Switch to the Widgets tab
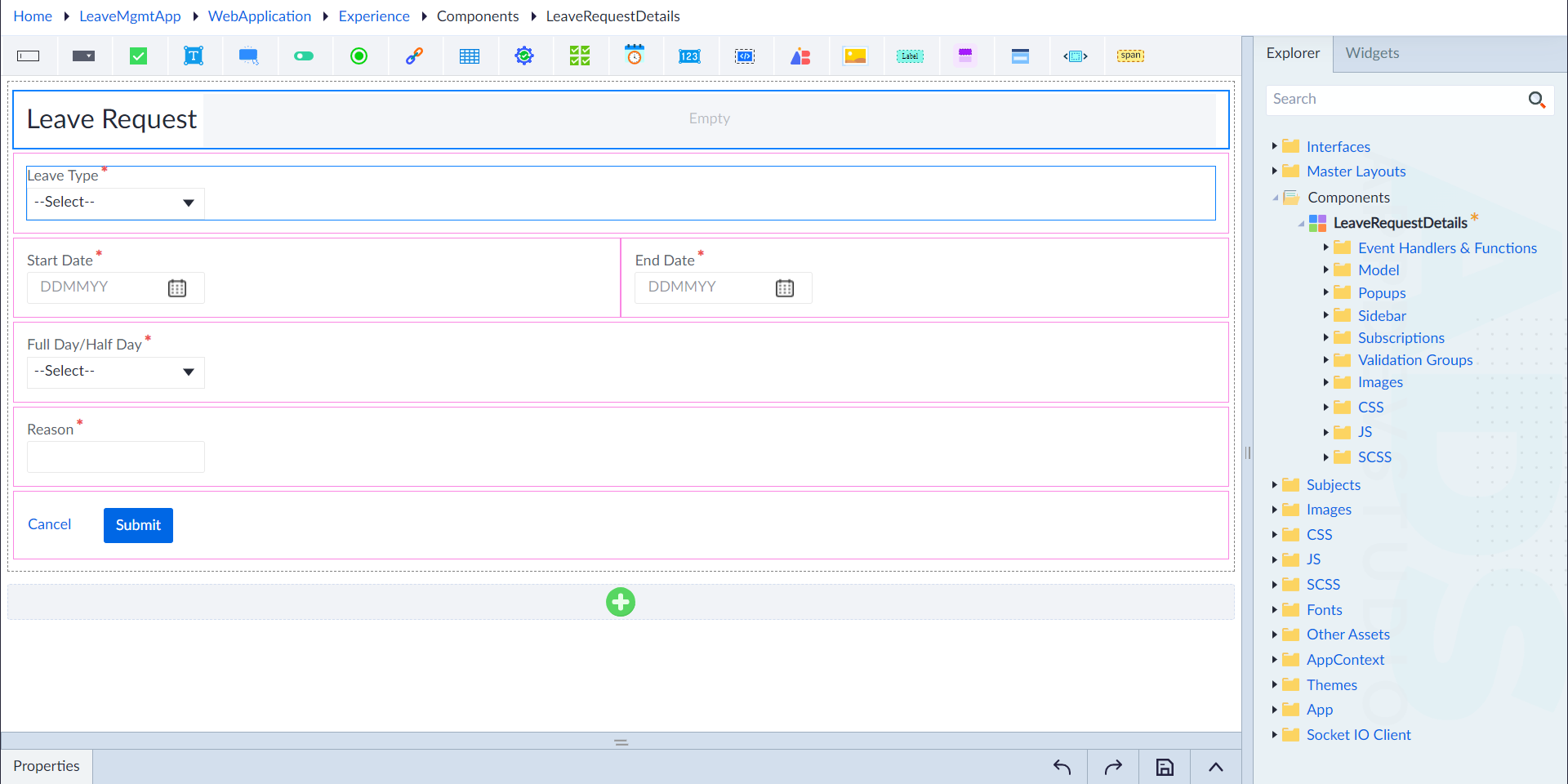This screenshot has height=784, width=1568. click(x=1372, y=53)
